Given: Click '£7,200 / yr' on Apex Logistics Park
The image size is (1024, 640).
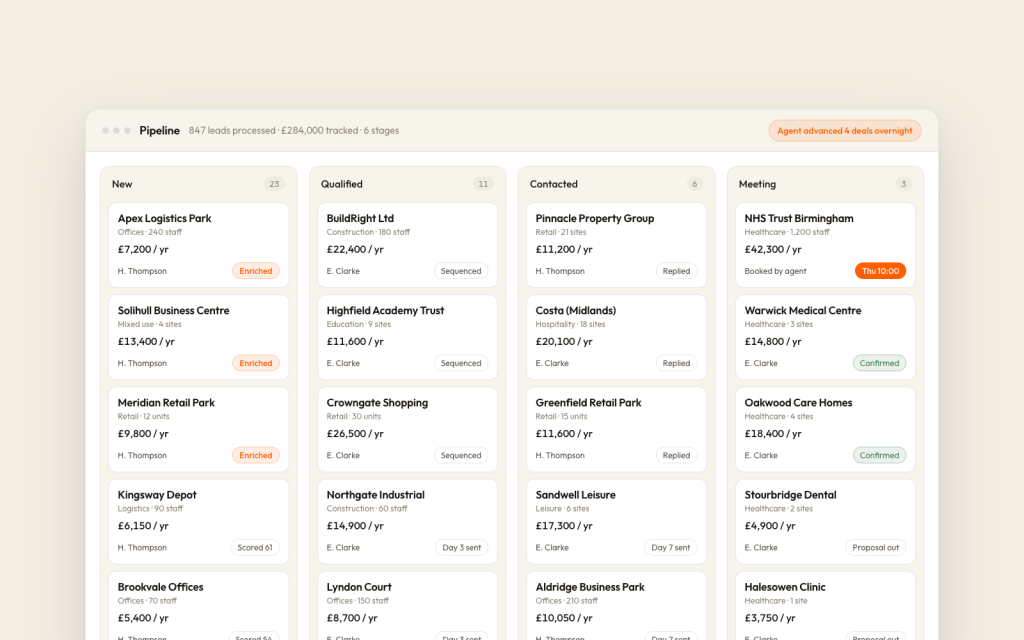Looking at the screenshot, I should [x=143, y=249].
